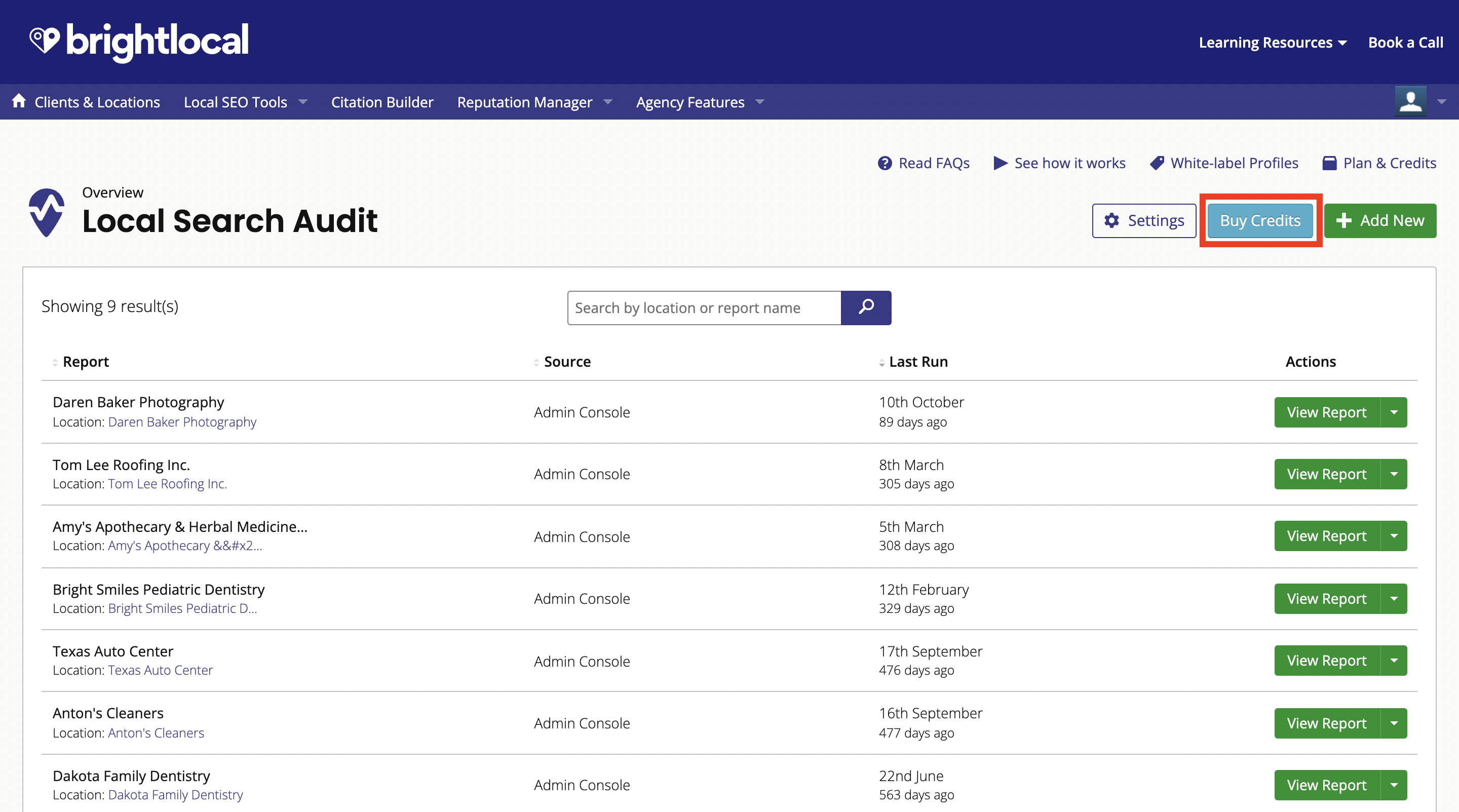
Task: Open actions dropdown for Texas Auto Center
Action: (x=1394, y=660)
